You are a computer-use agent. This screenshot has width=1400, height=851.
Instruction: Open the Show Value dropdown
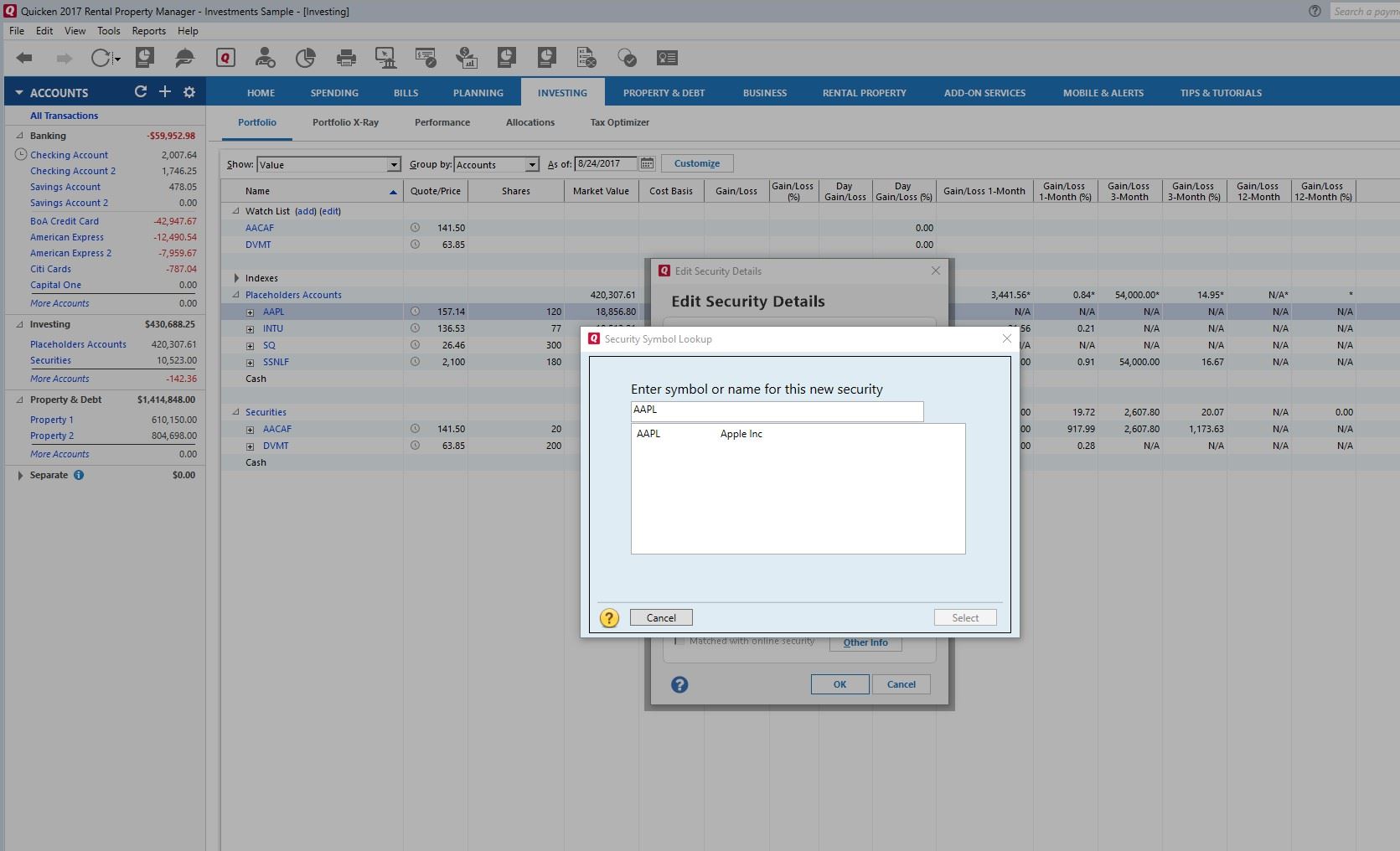(x=393, y=165)
